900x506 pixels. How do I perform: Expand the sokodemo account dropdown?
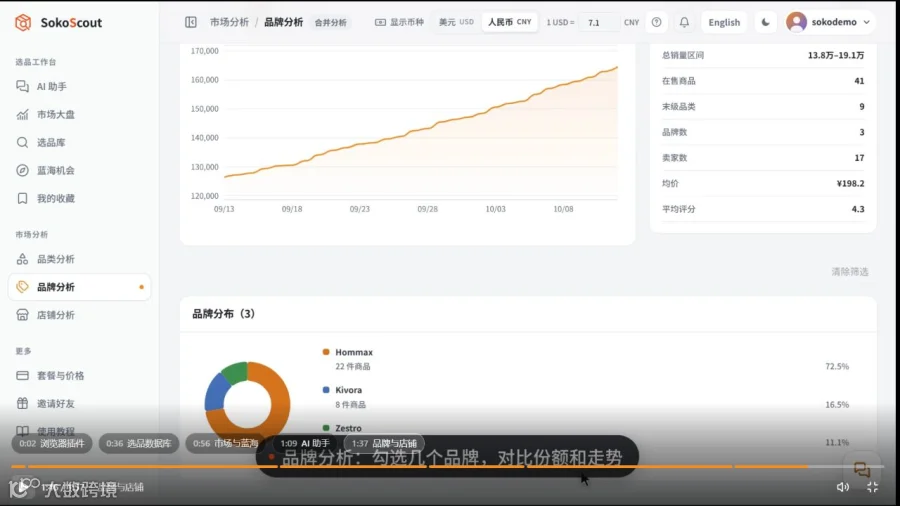(x=866, y=22)
